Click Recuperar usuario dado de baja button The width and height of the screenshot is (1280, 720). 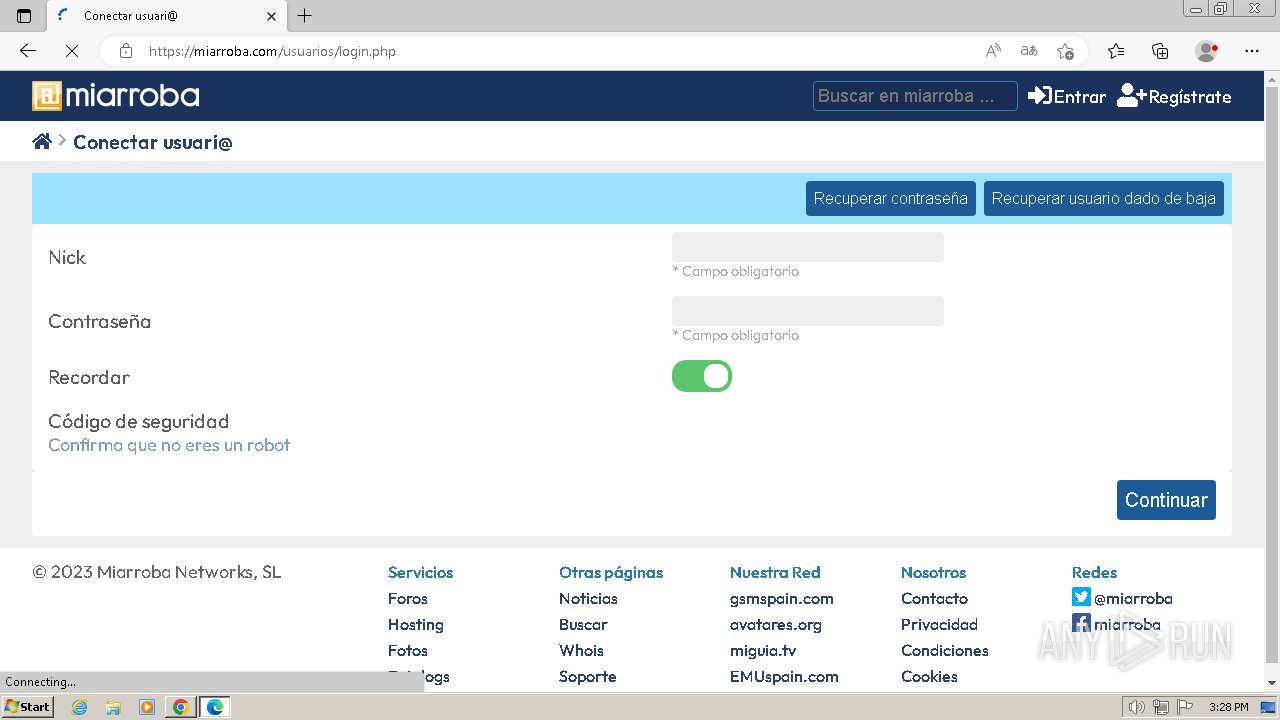click(x=1104, y=198)
